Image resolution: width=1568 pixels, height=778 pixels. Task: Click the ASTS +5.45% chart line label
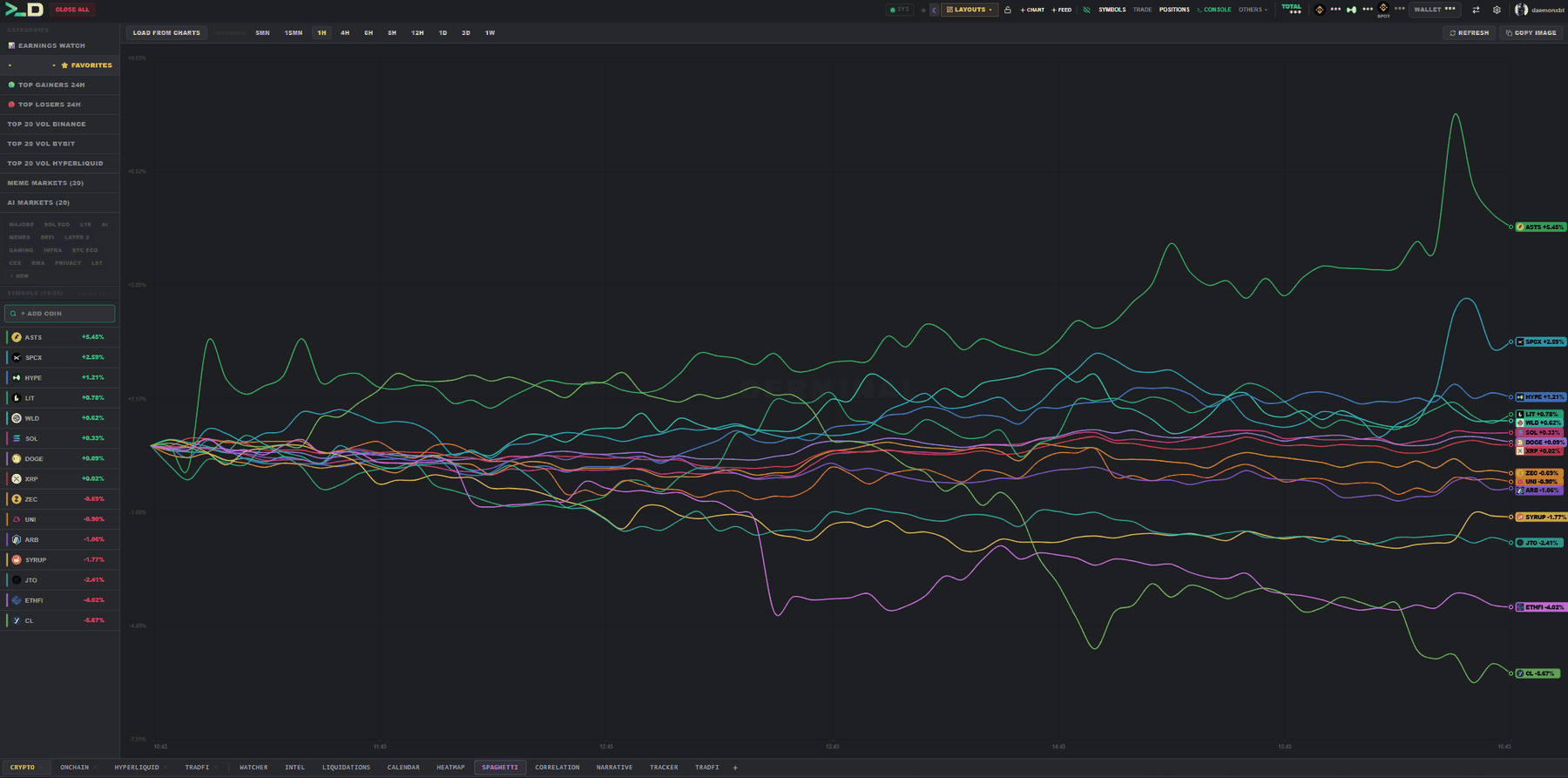[1541, 227]
